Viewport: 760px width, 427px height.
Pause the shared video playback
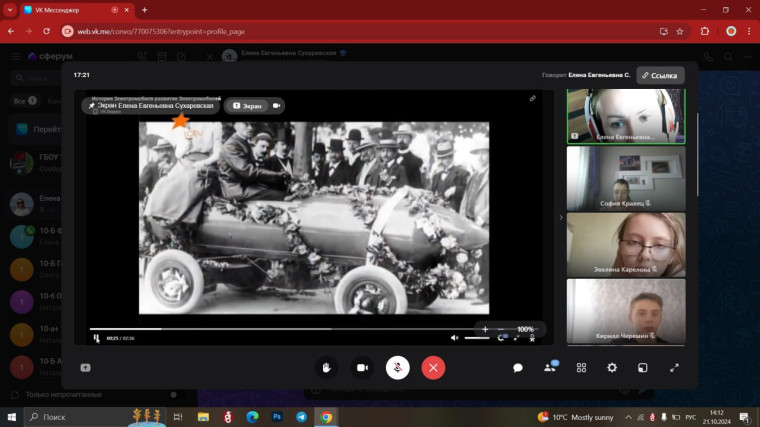pos(96,338)
